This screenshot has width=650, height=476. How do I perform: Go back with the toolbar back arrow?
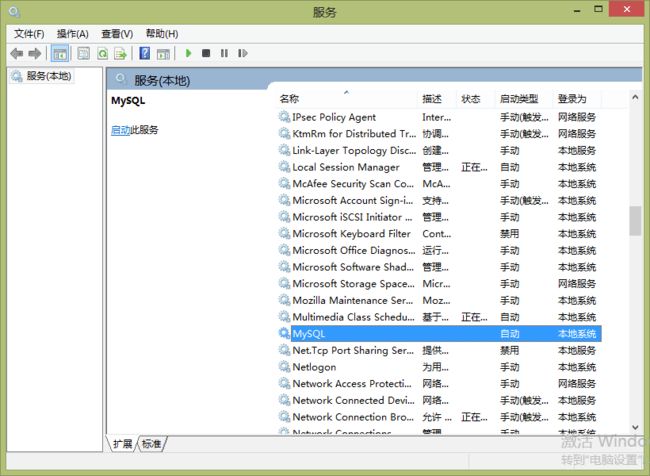pyautogui.click(x=17, y=53)
